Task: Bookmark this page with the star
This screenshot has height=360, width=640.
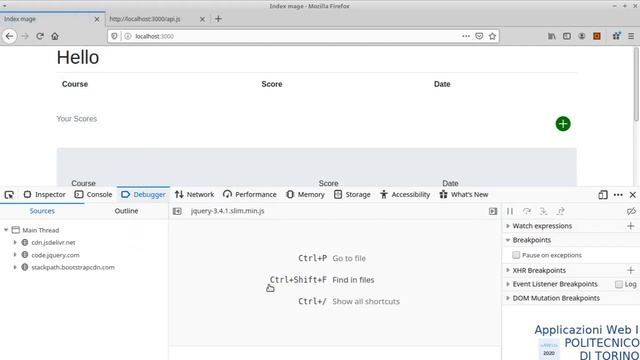Action: click(492, 36)
